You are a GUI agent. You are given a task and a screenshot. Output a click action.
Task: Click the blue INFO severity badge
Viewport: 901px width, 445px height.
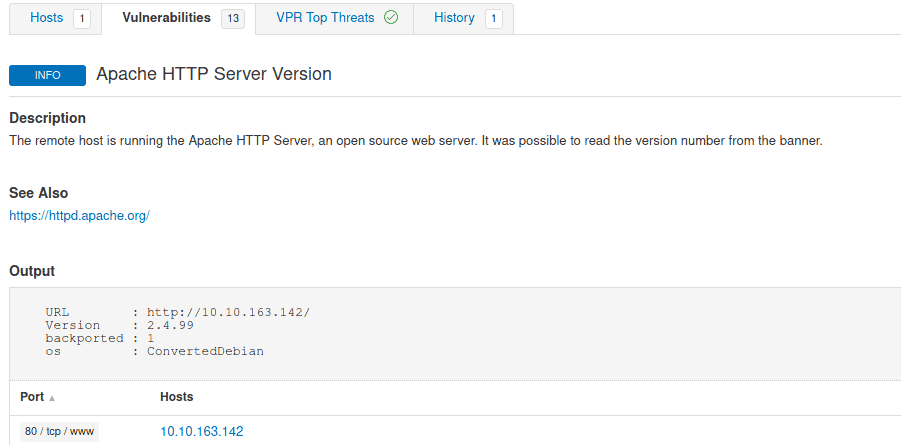(x=47, y=75)
